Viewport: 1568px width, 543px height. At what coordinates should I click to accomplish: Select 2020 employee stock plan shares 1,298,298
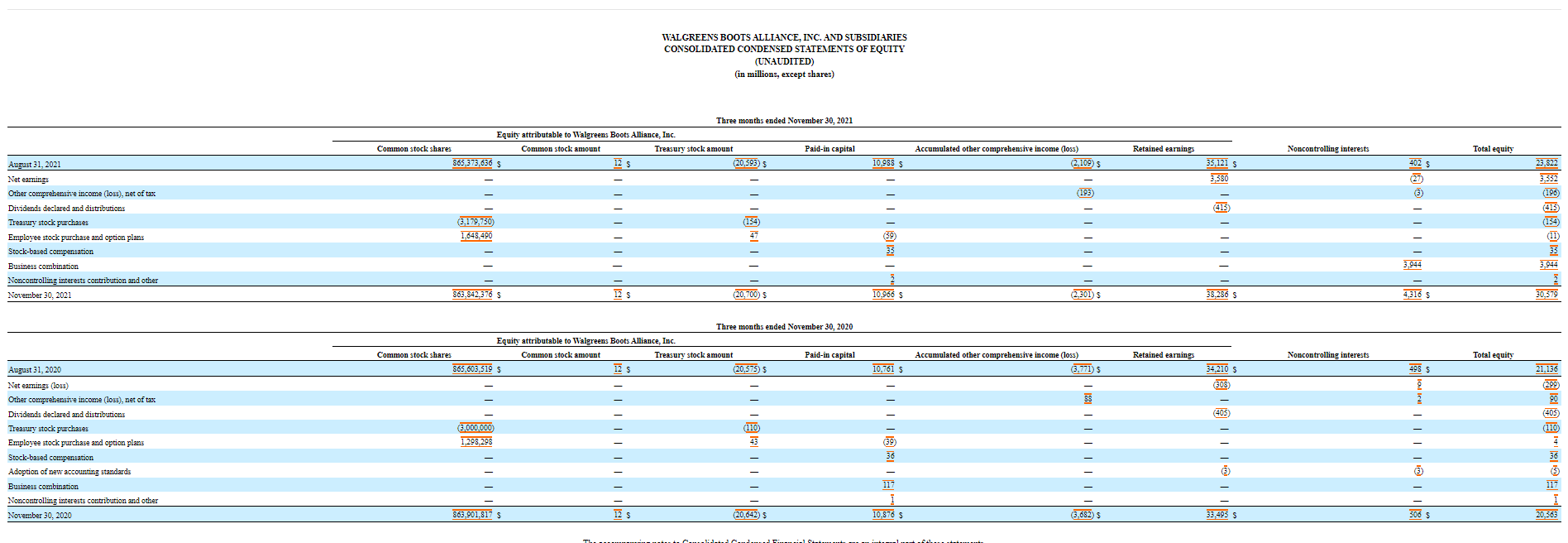pyautogui.click(x=476, y=441)
